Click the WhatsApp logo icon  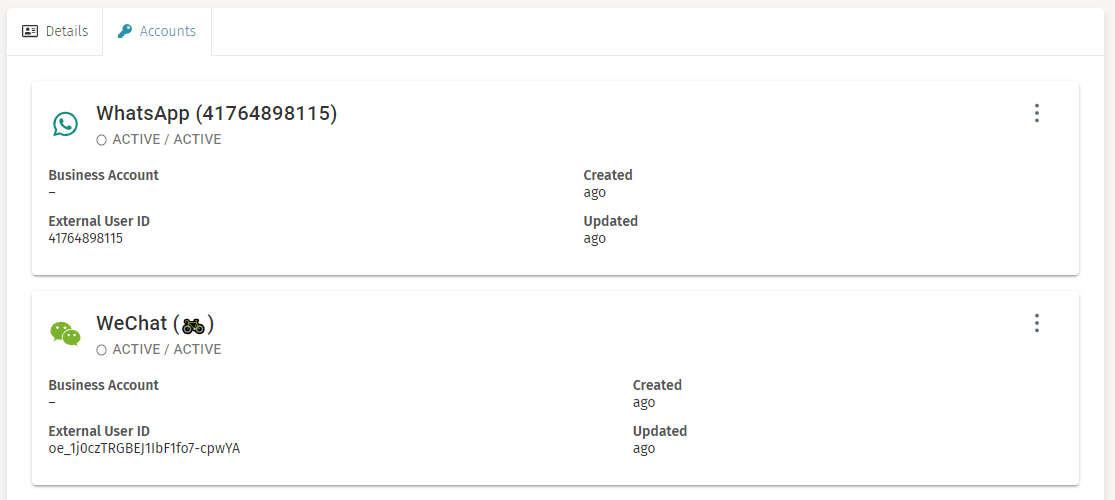pyautogui.click(x=65, y=124)
